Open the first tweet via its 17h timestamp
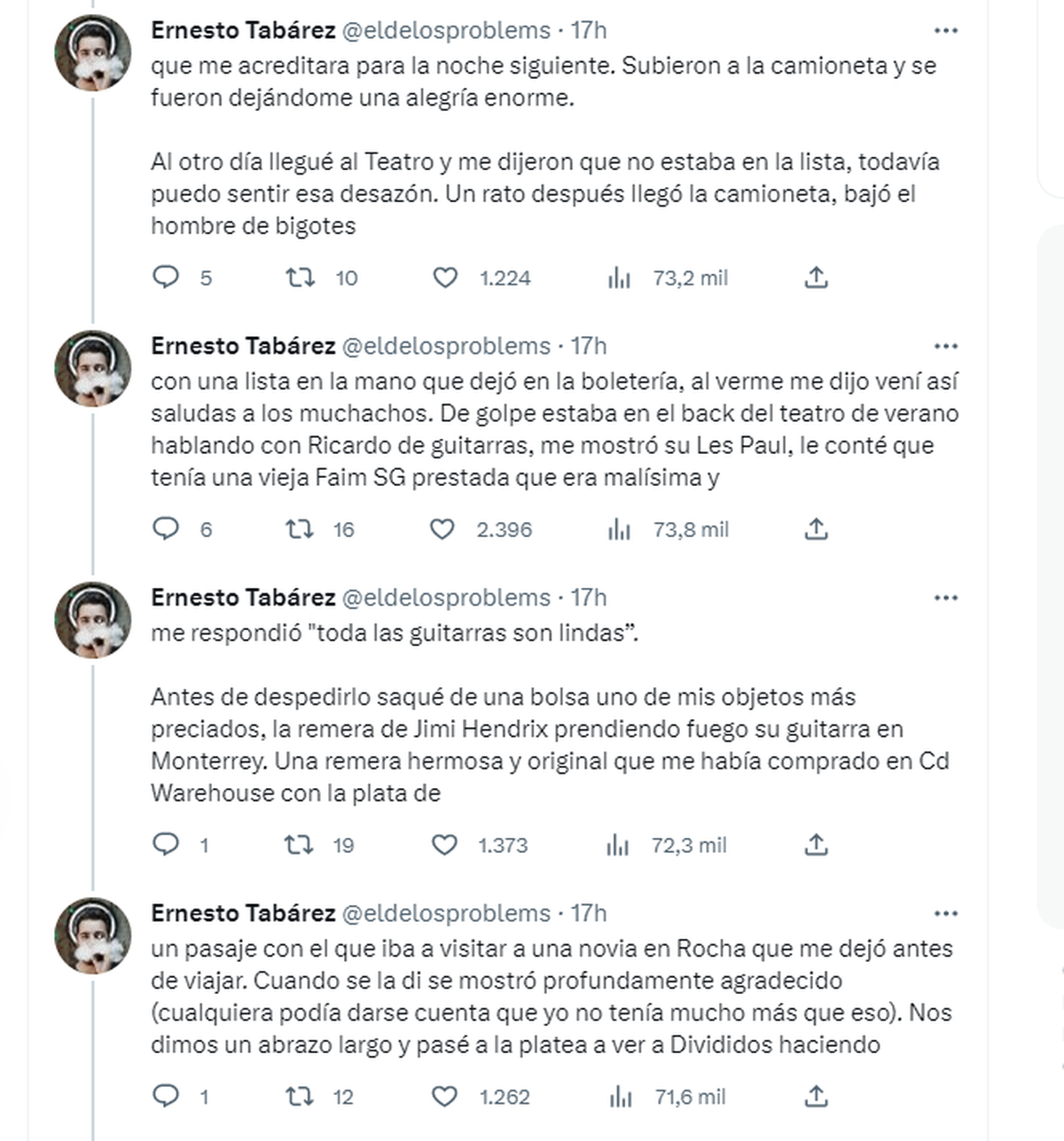The image size is (1064, 1141). click(588, 29)
